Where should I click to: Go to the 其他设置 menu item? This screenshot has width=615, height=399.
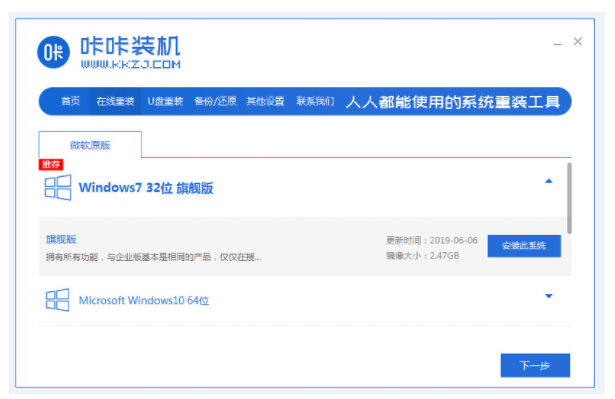tap(265, 102)
